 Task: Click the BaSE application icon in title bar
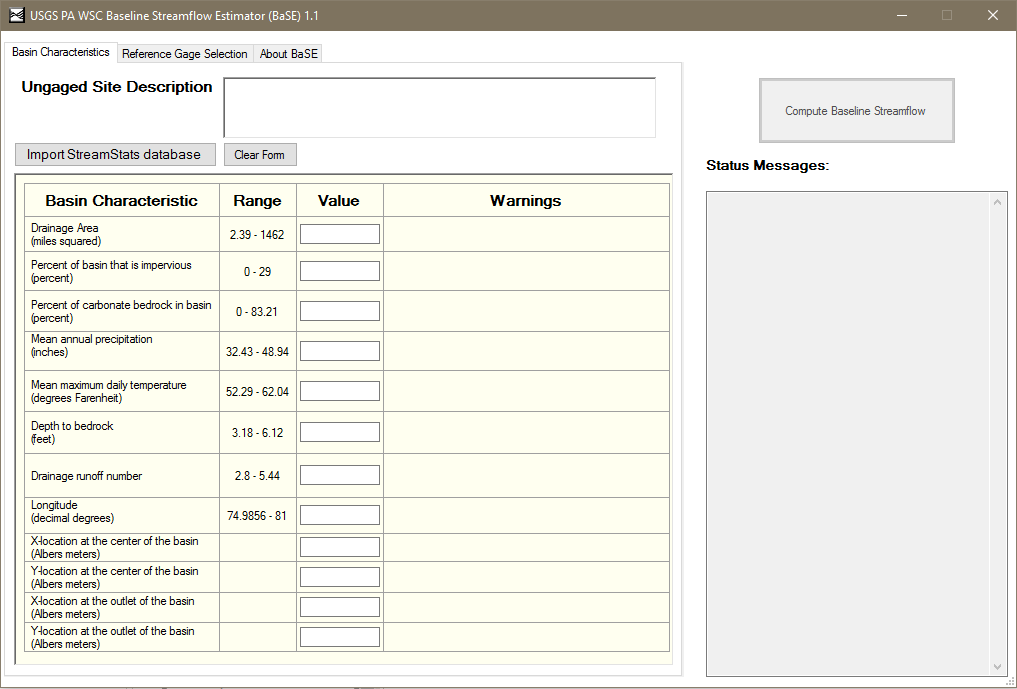pos(16,15)
